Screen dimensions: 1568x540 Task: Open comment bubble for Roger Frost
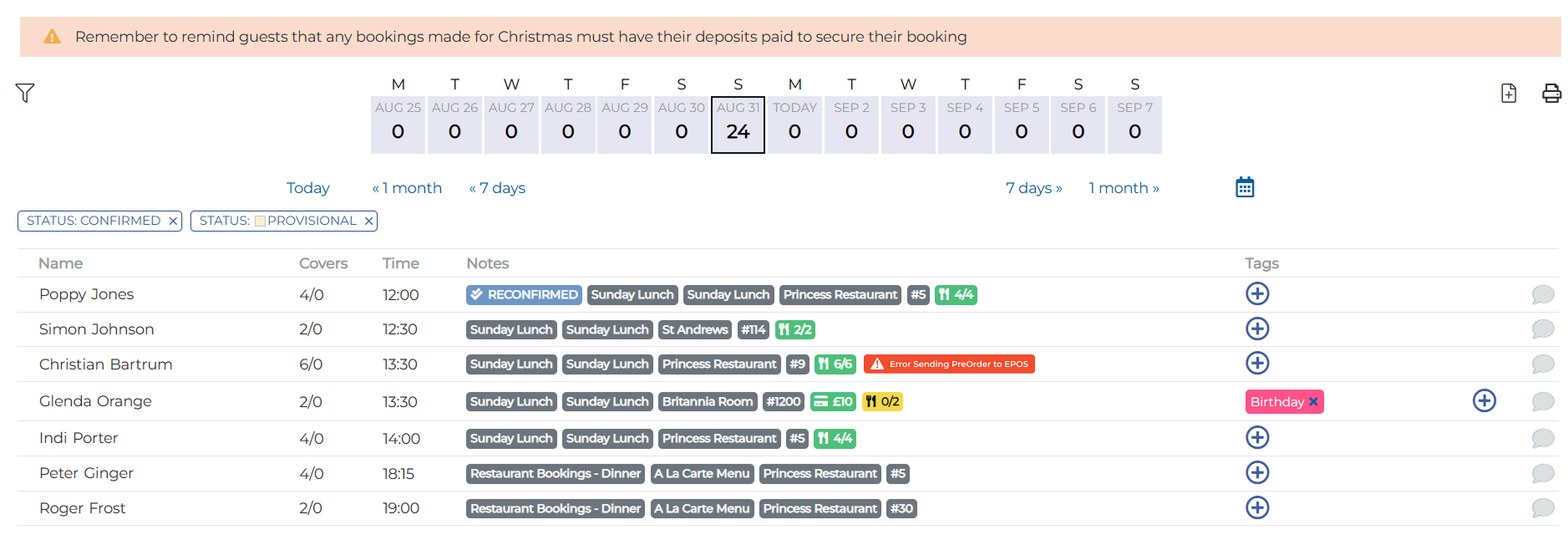(1543, 508)
